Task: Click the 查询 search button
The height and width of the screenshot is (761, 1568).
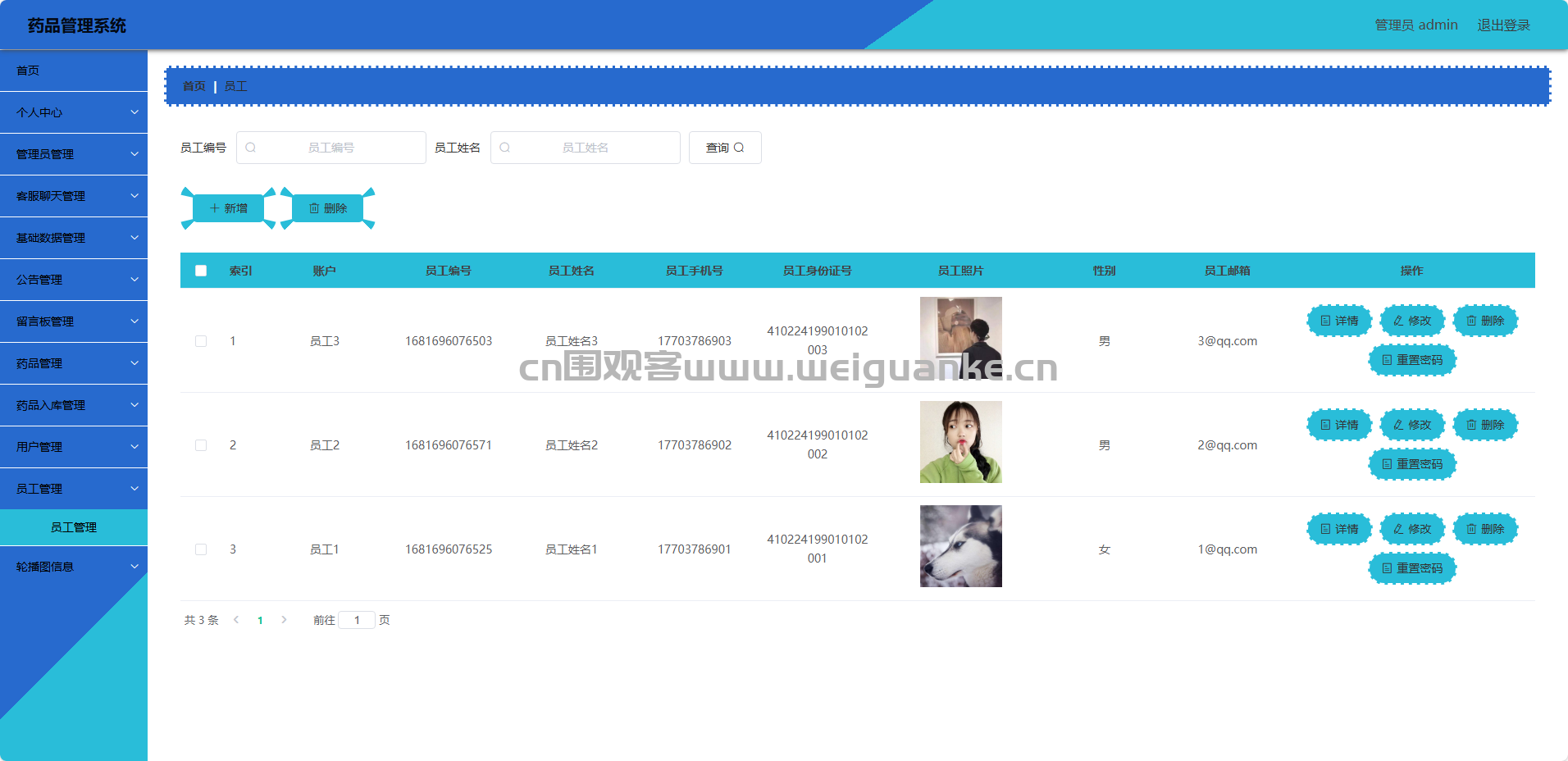Action: (725, 148)
